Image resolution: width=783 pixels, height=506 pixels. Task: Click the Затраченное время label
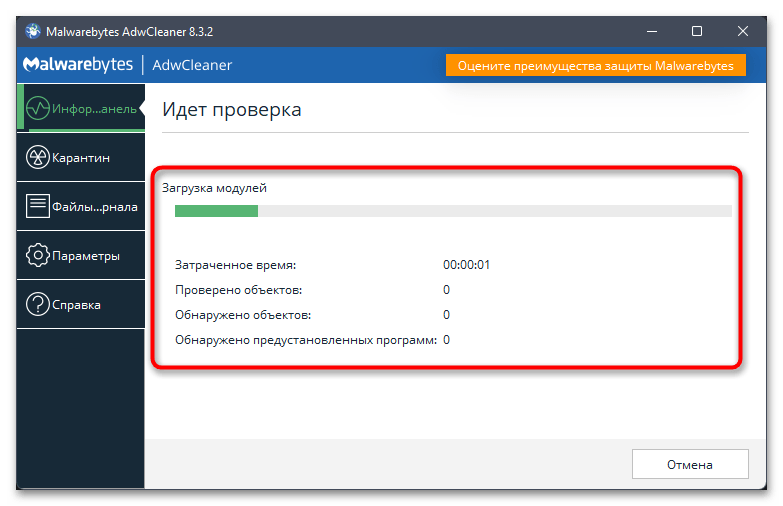pyautogui.click(x=235, y=265)
